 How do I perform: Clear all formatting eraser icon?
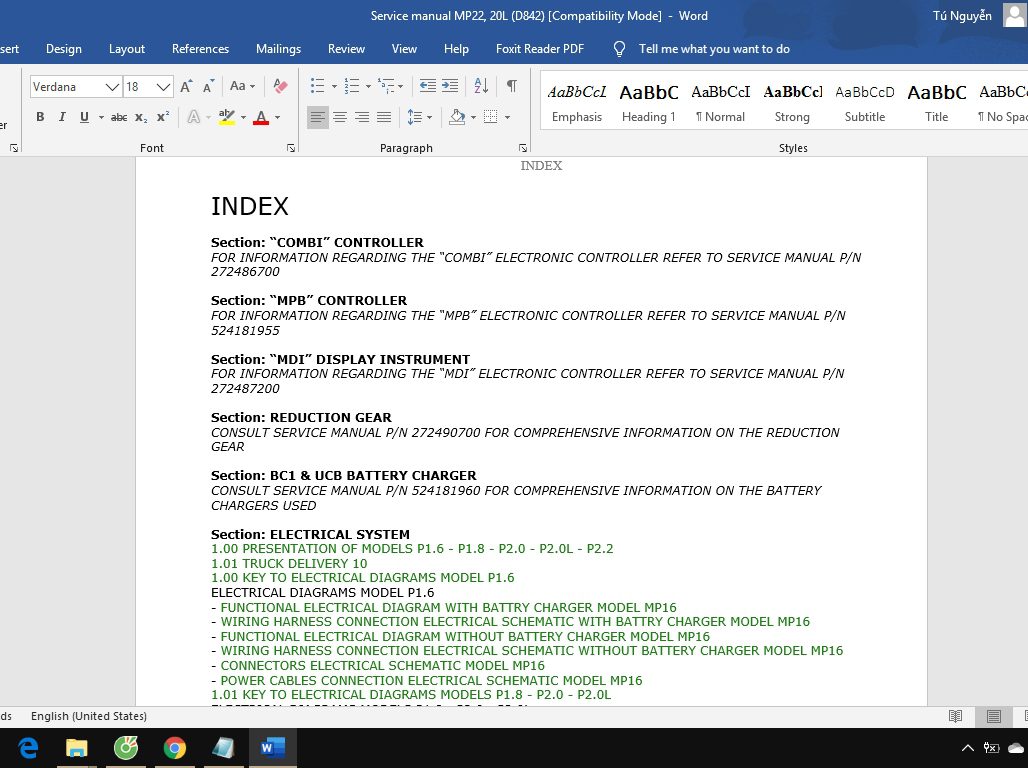click(281, 86)
